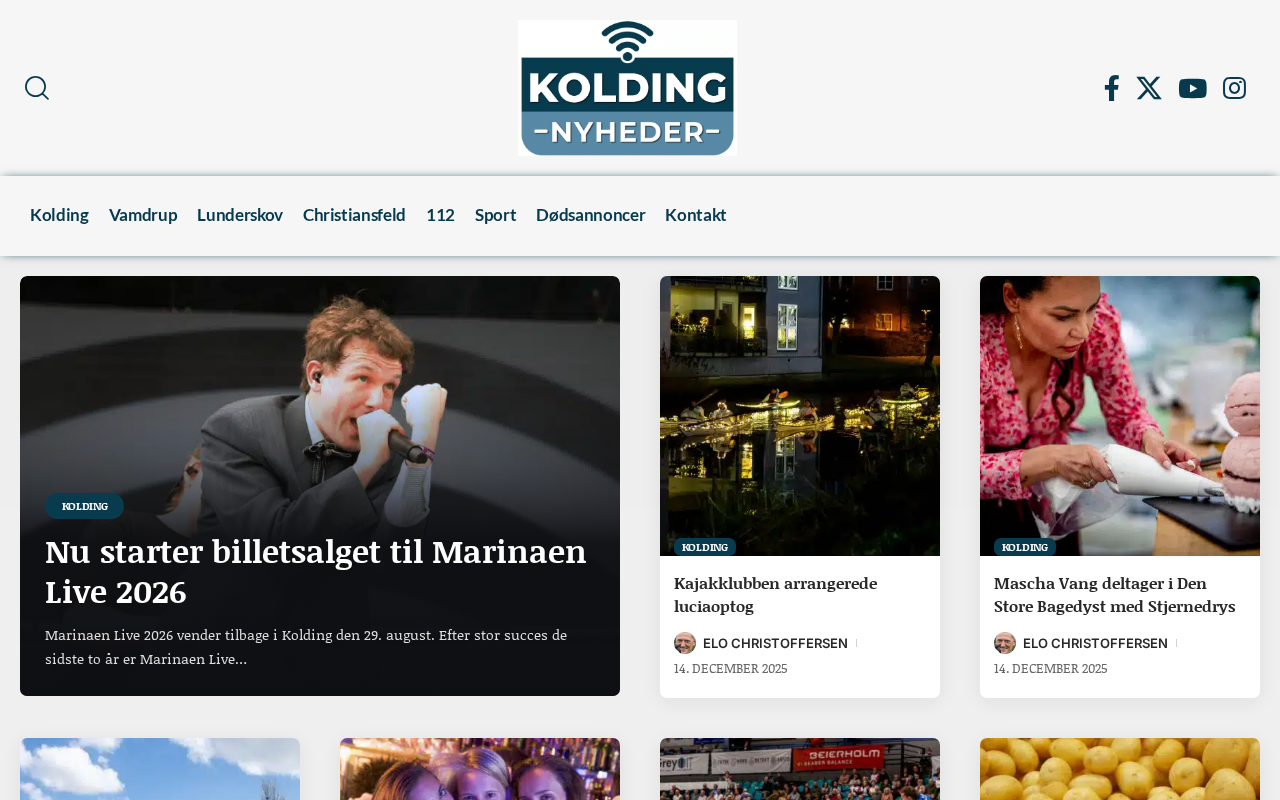Select Lunderskov in the navigation
Image resolution: width=1280 pixels, height=800 pixels.
coord(240,215)
